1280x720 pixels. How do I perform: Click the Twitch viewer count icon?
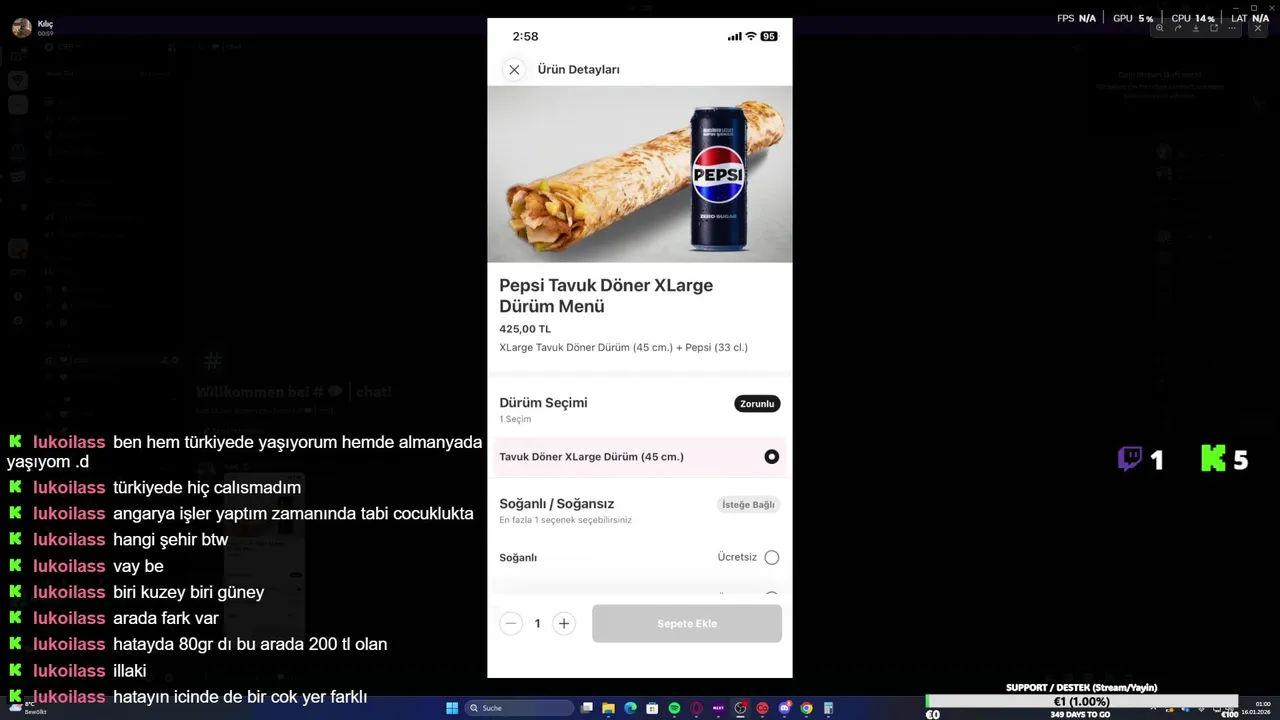coord(1130,459)
